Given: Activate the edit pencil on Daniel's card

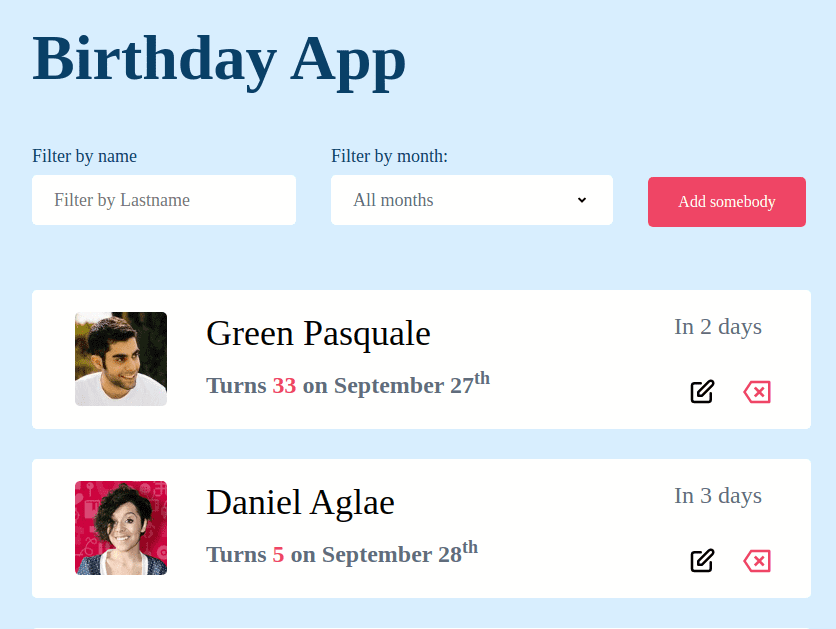Looking at the screenshot, I should click(702, 561).
